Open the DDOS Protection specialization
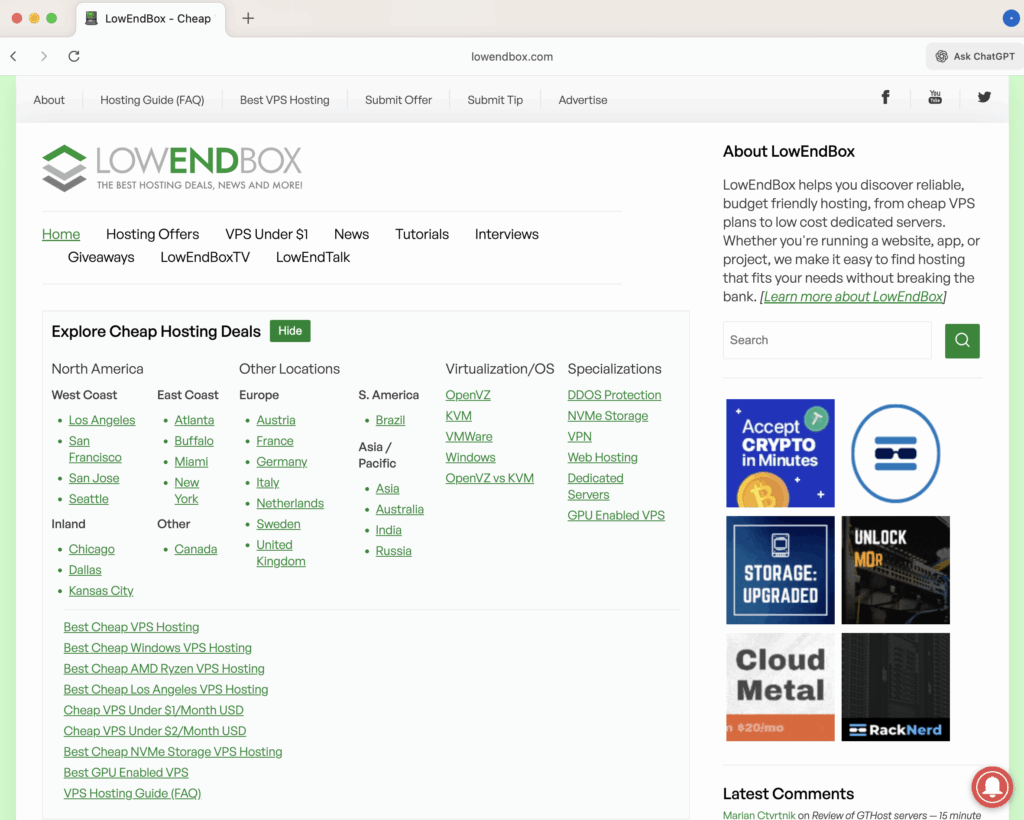This screenshot has width=1024, height=820. click(x=614, y=394)
